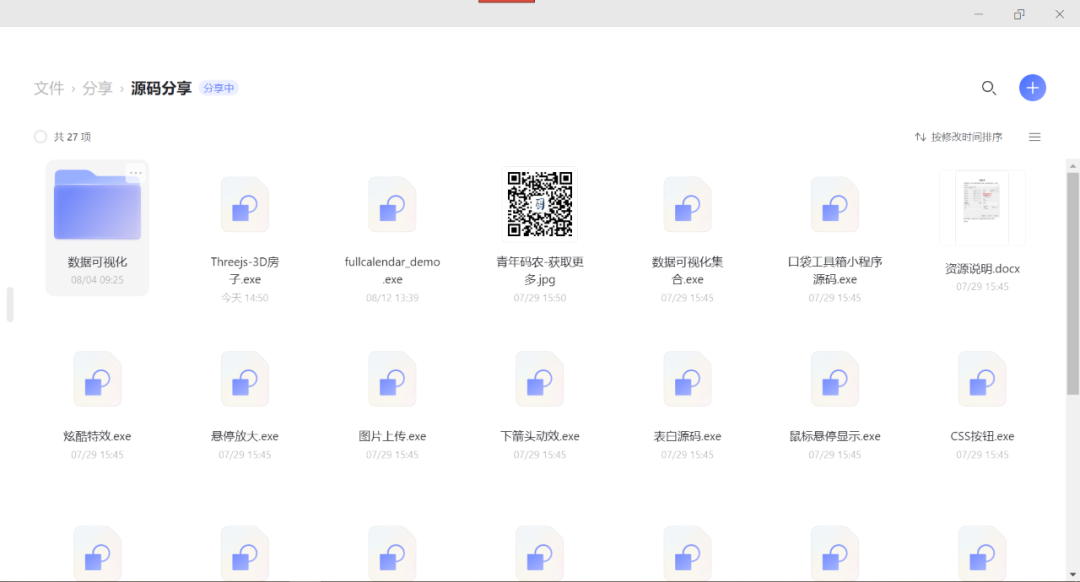
Task: Select the Threejs-3D房子.exe file icon
Action: coord(245,205)
